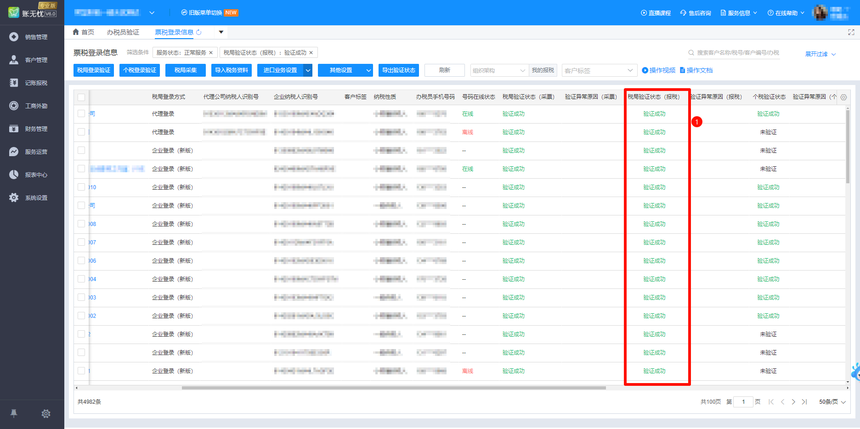Expand filters with 展开过滤
The width and height of the screenshot is (860, 429).
point(820,54)
